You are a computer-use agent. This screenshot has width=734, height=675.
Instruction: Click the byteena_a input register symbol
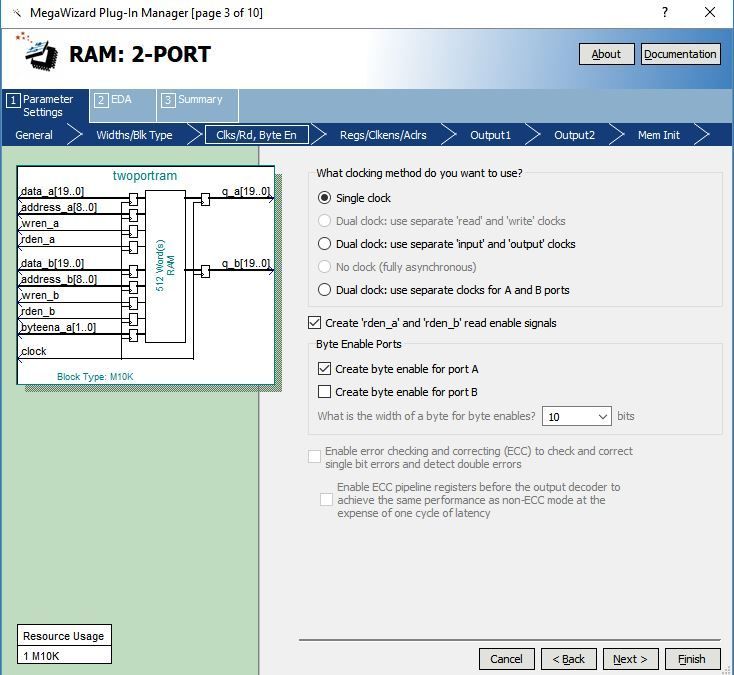[133, 336]
